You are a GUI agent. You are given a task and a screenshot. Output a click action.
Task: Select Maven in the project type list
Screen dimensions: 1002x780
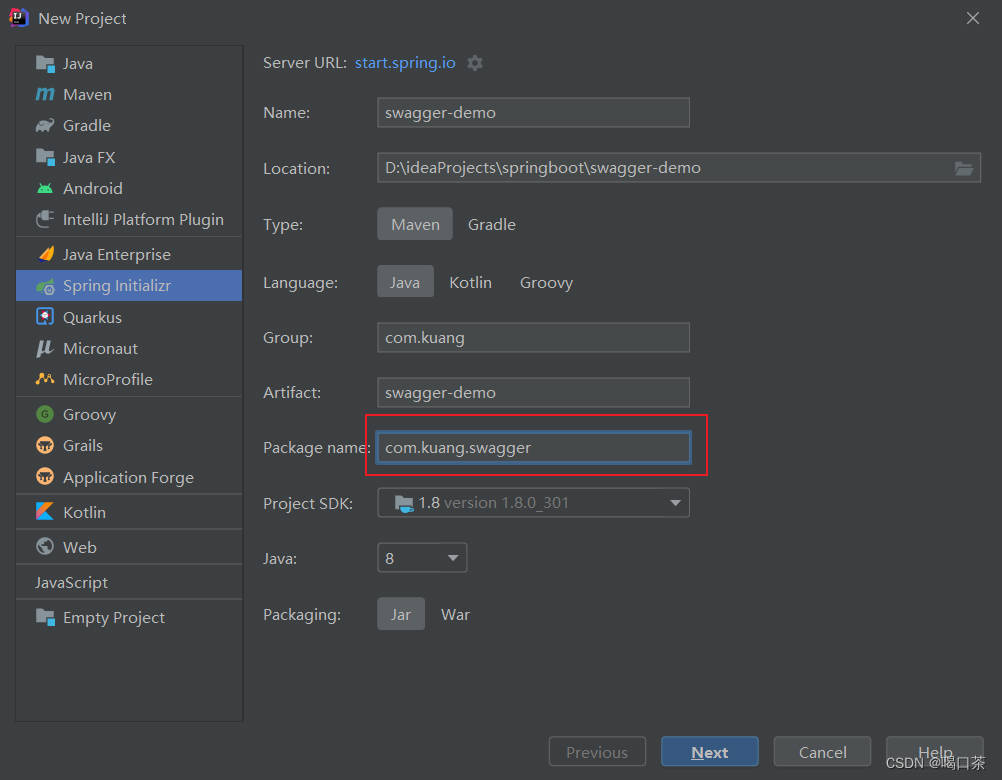[x=129, y=95]
